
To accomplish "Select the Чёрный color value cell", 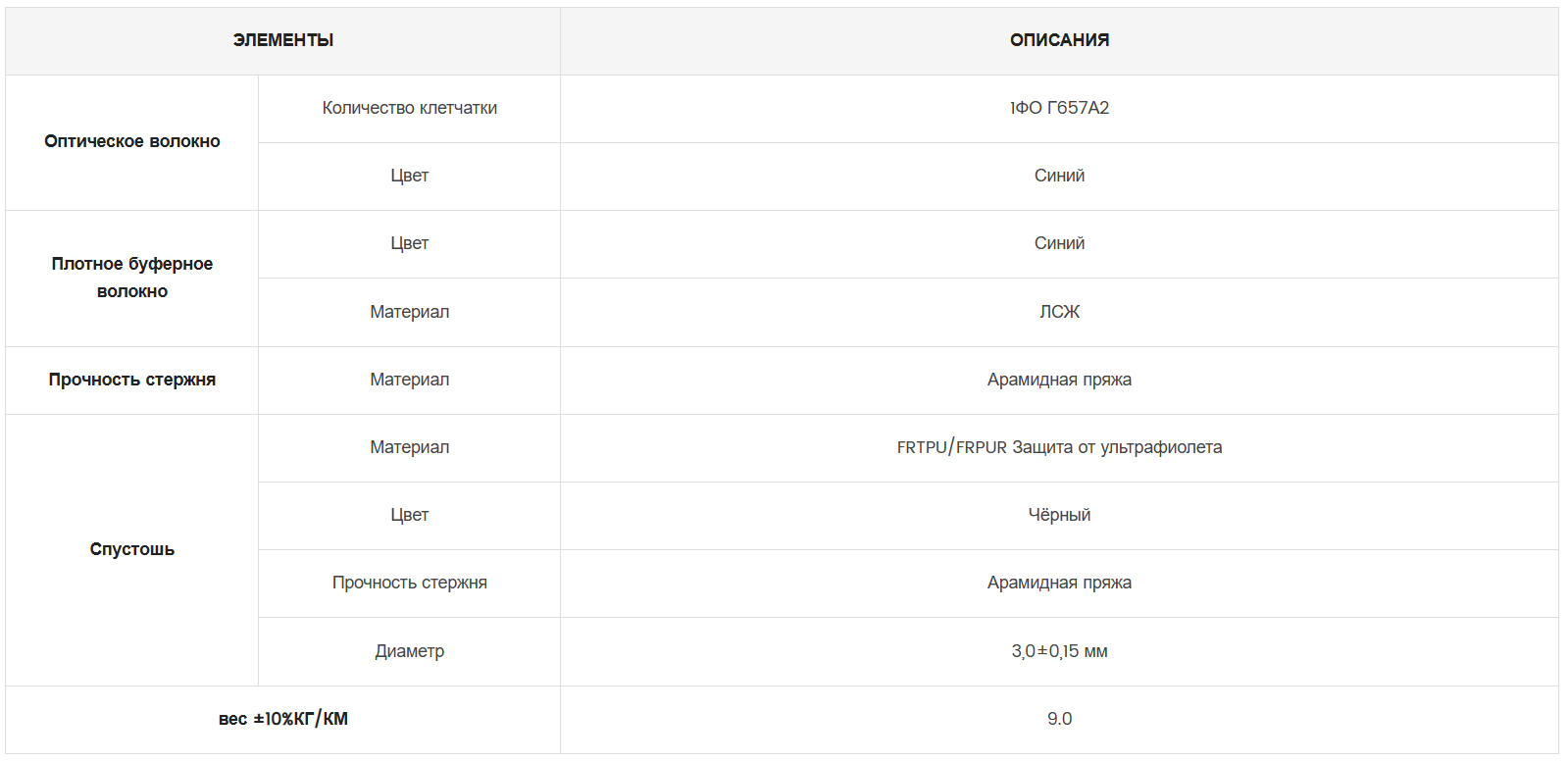I will point(1059,515).
